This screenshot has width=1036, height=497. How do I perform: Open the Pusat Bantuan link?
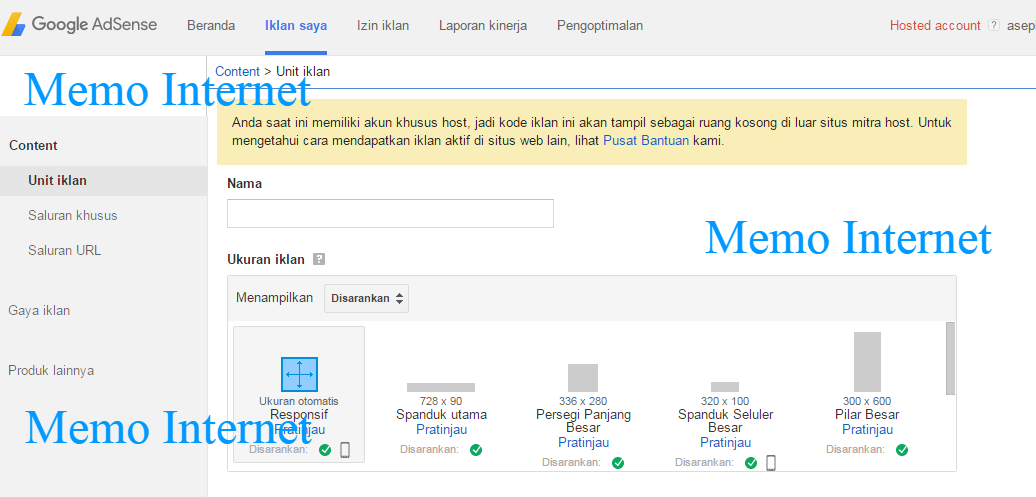(x=646, y=141)
